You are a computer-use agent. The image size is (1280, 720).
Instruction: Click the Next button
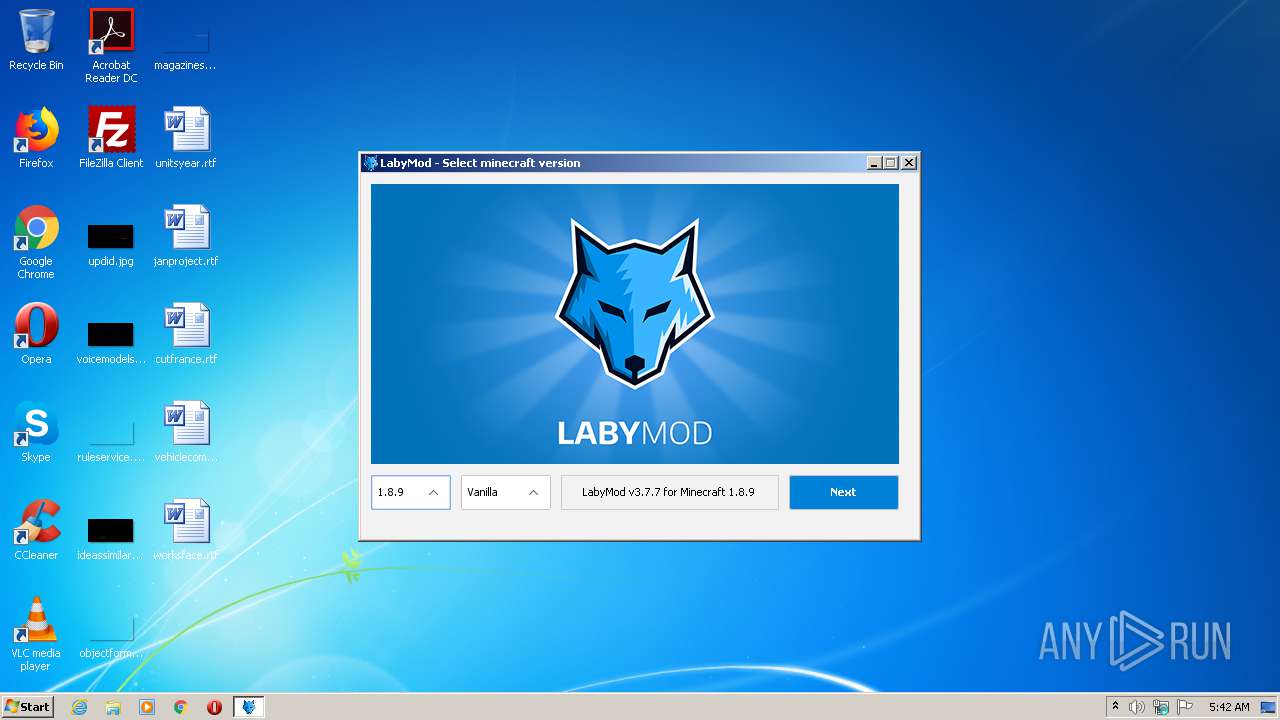843,492
